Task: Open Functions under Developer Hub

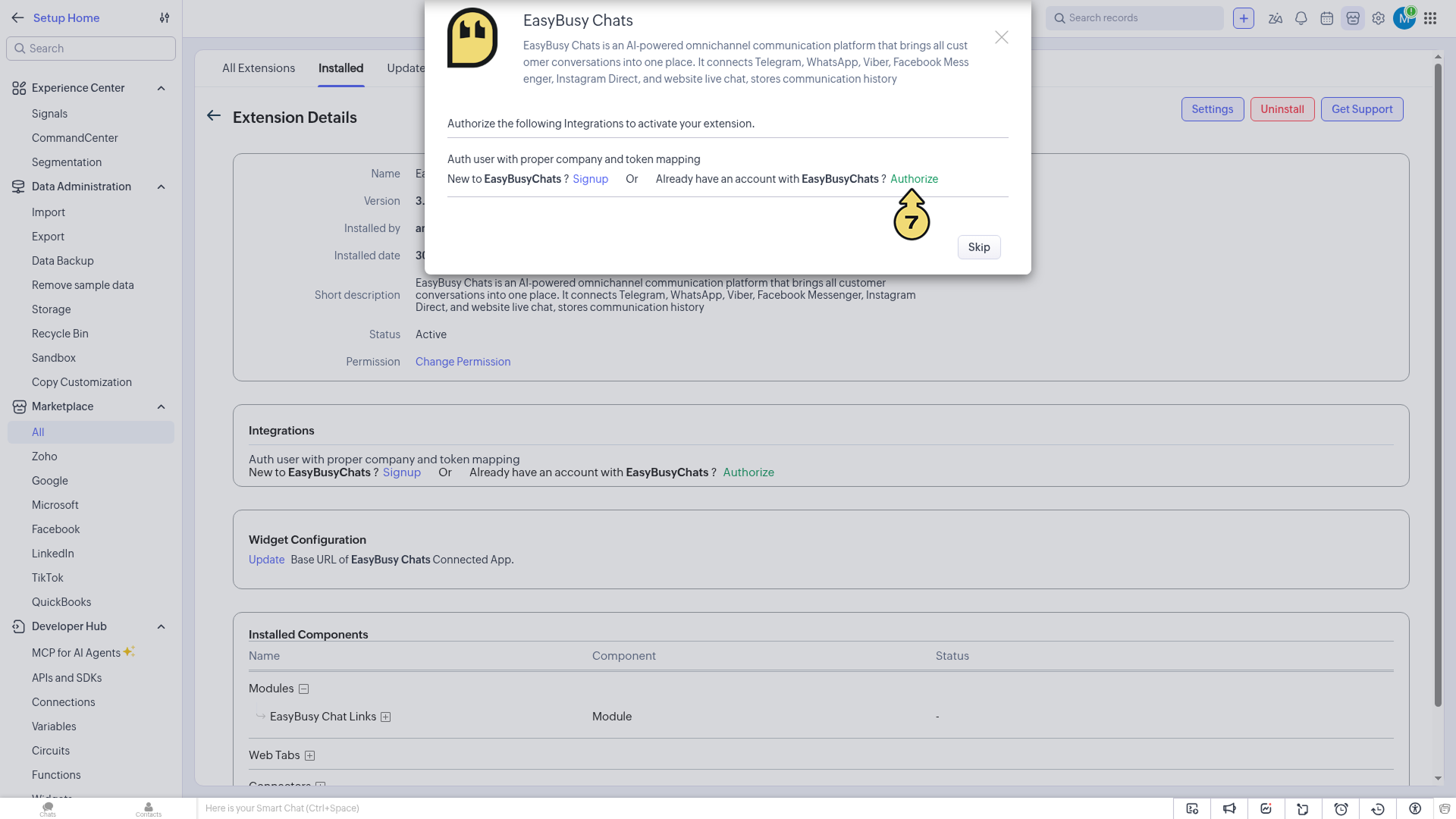Action: coord(56,775)
